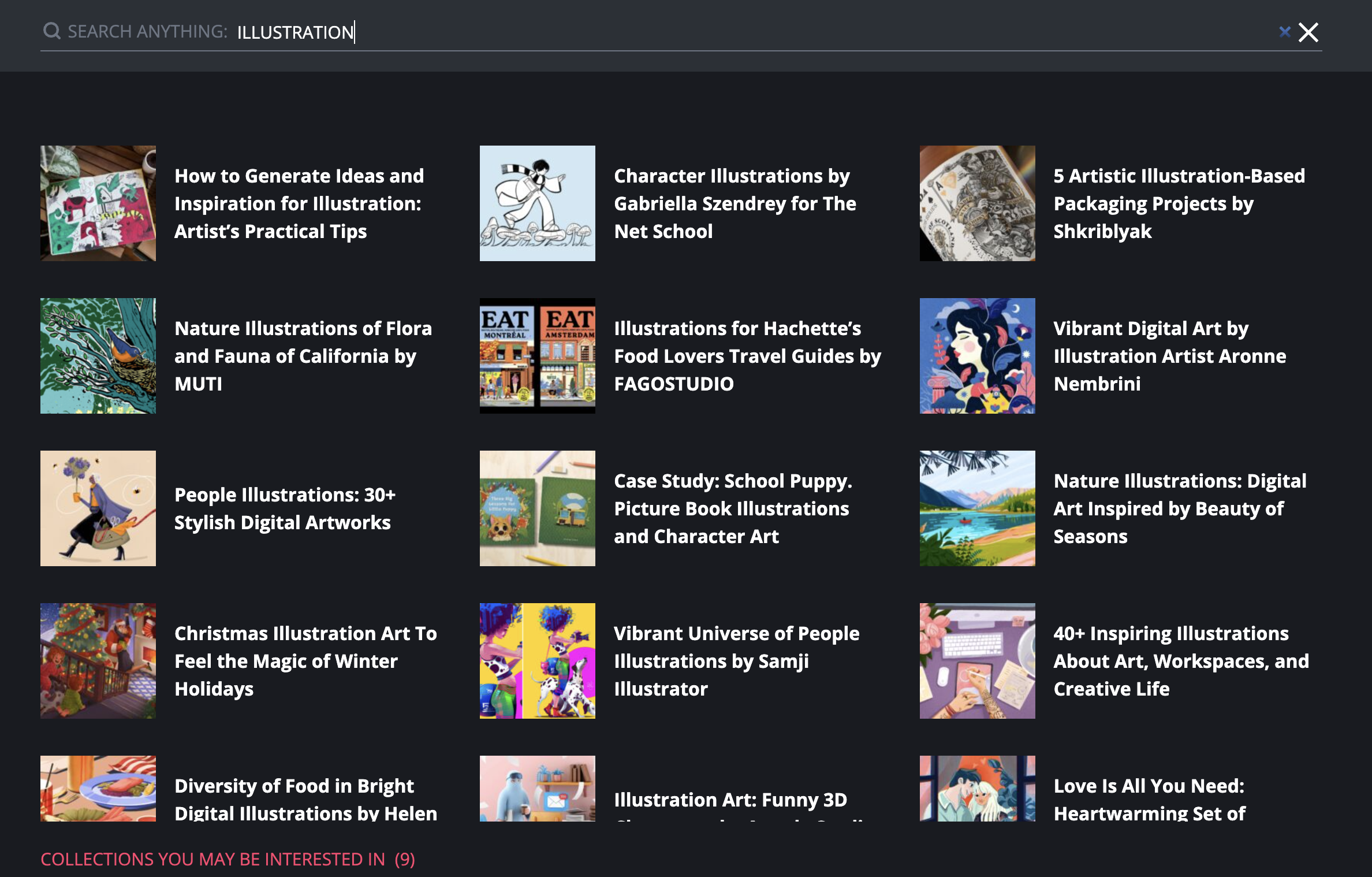Open Character Illustrations by Gabriella Szendrey article
The image size is (1372, 877).
click(x=735, y=203)
